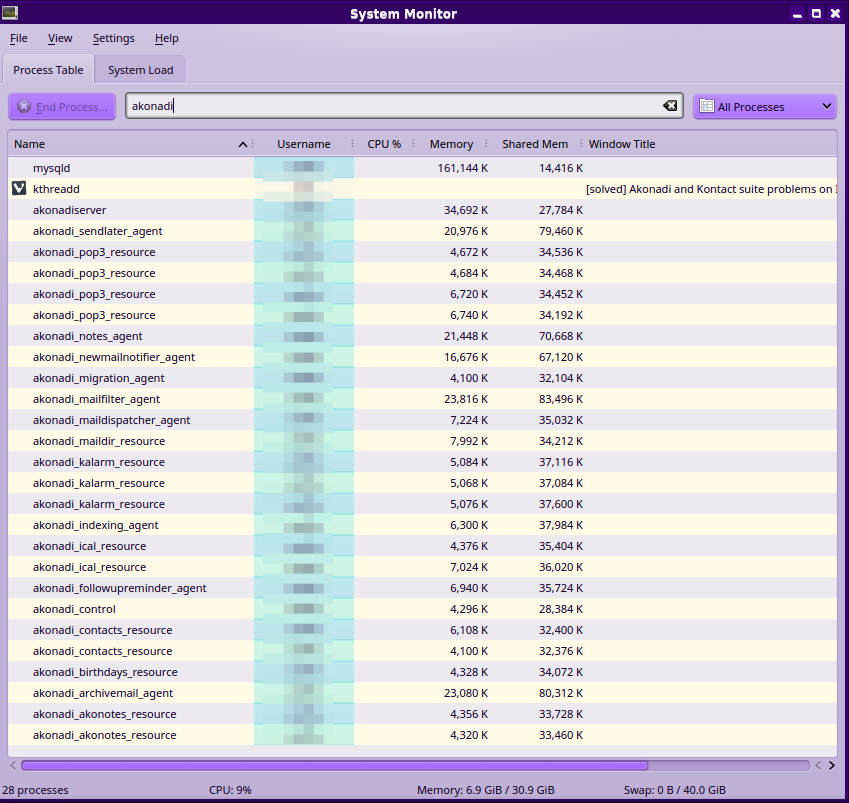Click the process filter list icon
The width and height of the screenshot is (849, 803).
coord(707,107)
